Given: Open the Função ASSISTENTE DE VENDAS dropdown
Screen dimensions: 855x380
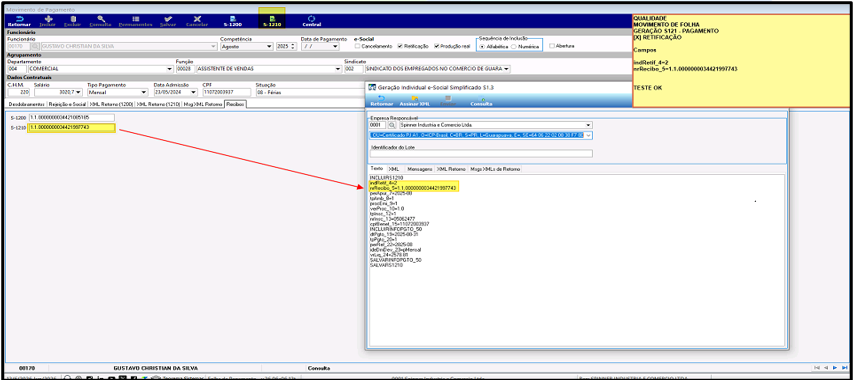Looking at the screenshot, I should (338, 69).
